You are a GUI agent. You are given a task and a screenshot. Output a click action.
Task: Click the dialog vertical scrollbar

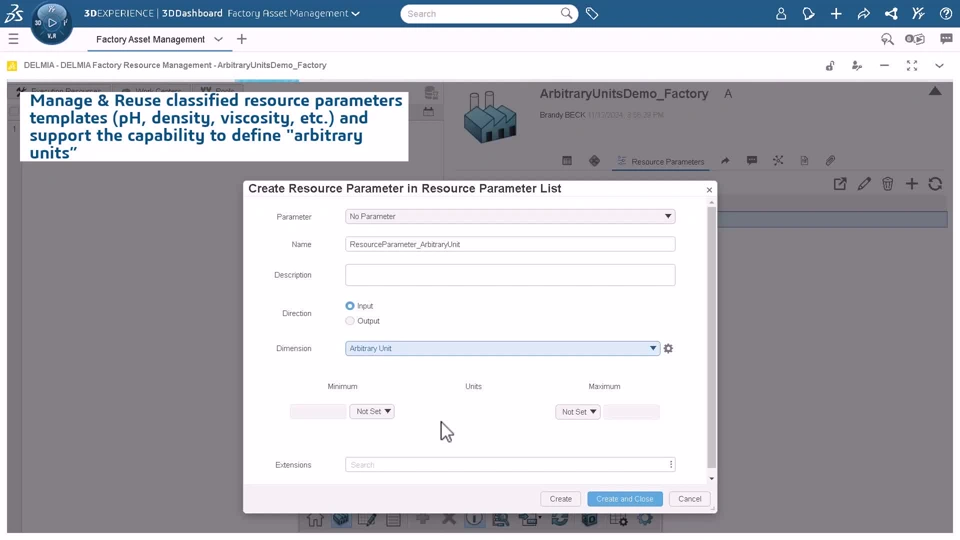[x=711, y=337]
